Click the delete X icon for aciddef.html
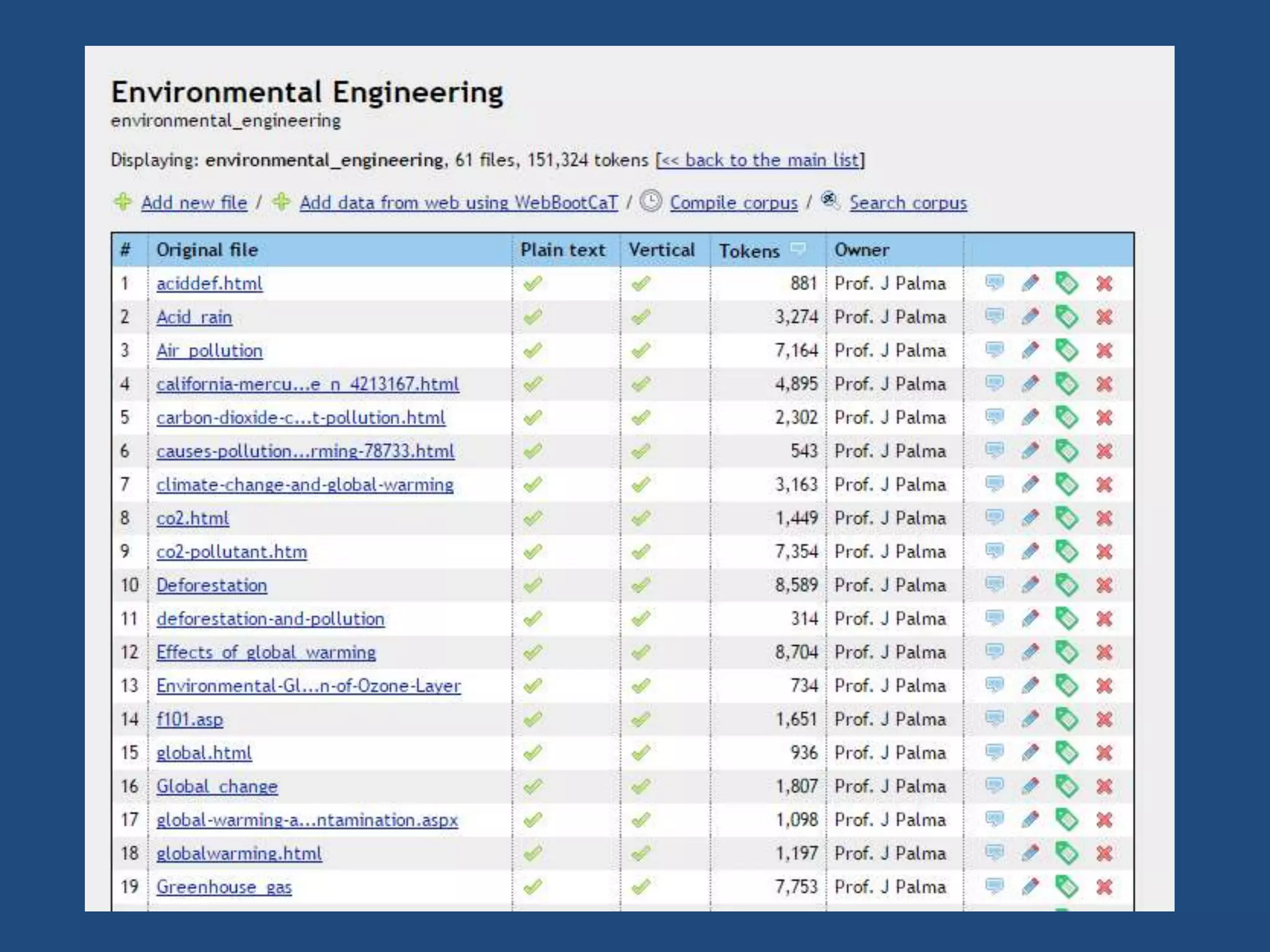This screenshot has width=1270, height=952. (x=1104, y=284)
